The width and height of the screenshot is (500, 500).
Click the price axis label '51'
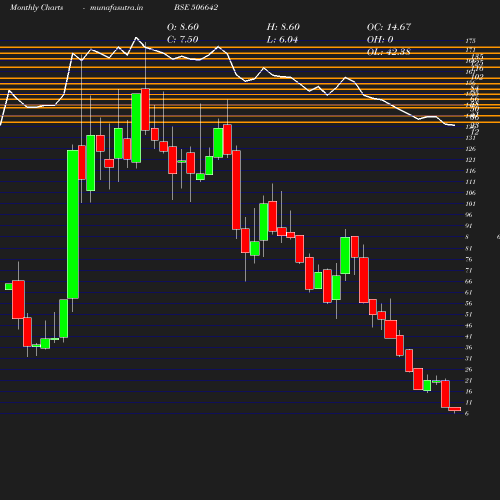click(x=469, y=314)
